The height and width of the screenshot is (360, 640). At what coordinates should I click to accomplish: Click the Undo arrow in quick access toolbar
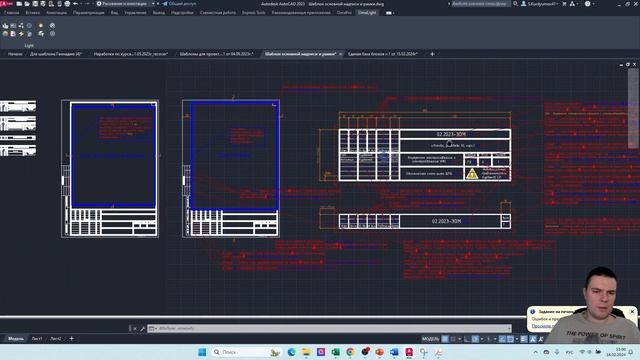click(x=76, y=4)
